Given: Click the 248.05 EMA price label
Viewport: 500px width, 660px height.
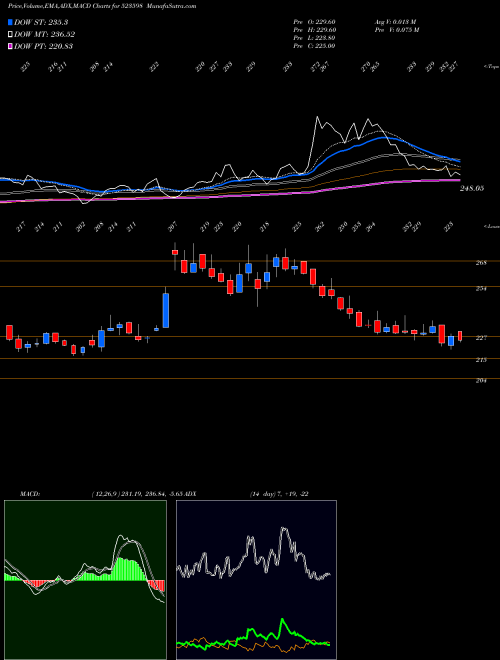Looking at the screenshot, I should coord(471,189).
